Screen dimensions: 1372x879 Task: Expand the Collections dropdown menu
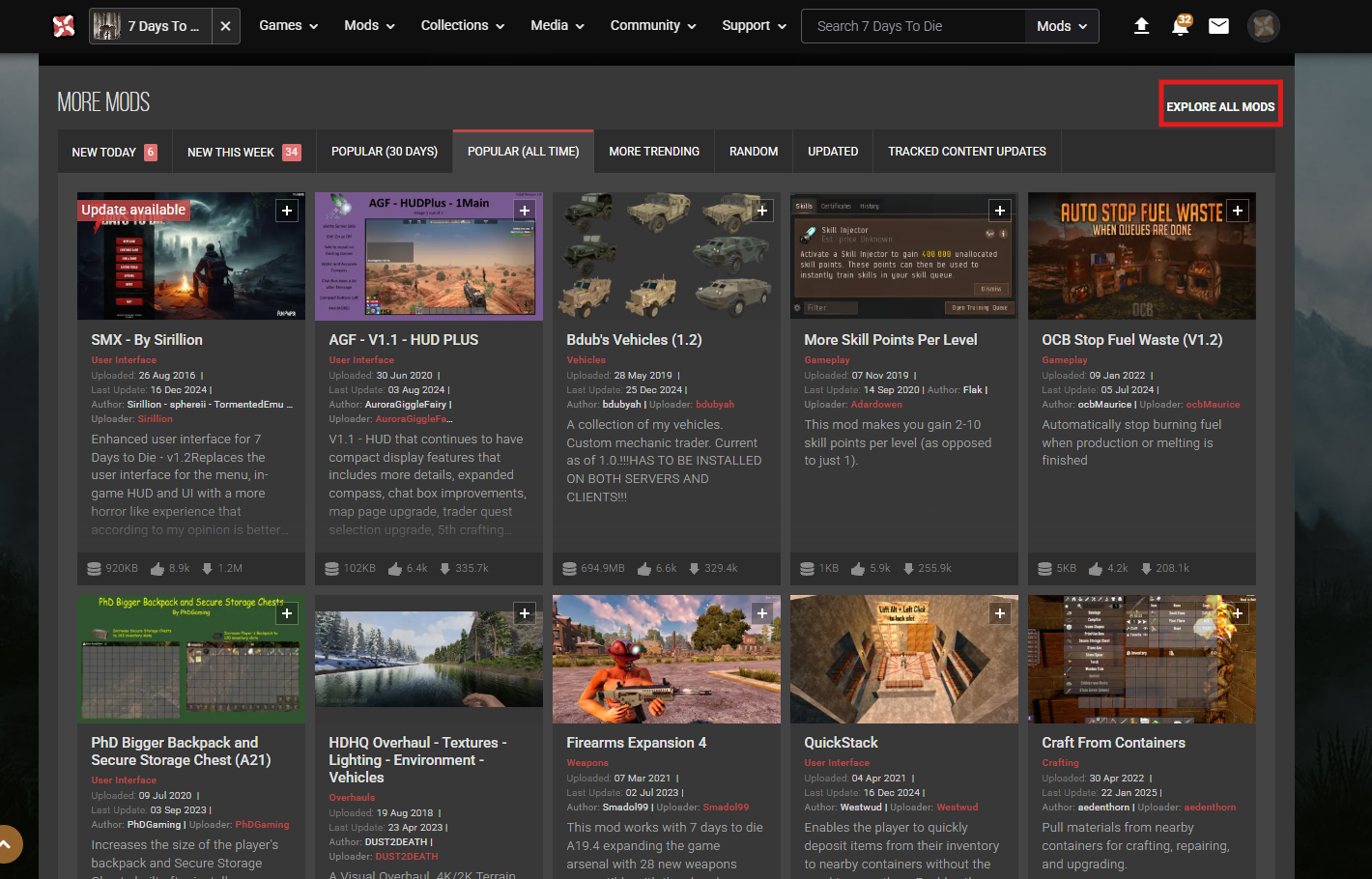463,26
